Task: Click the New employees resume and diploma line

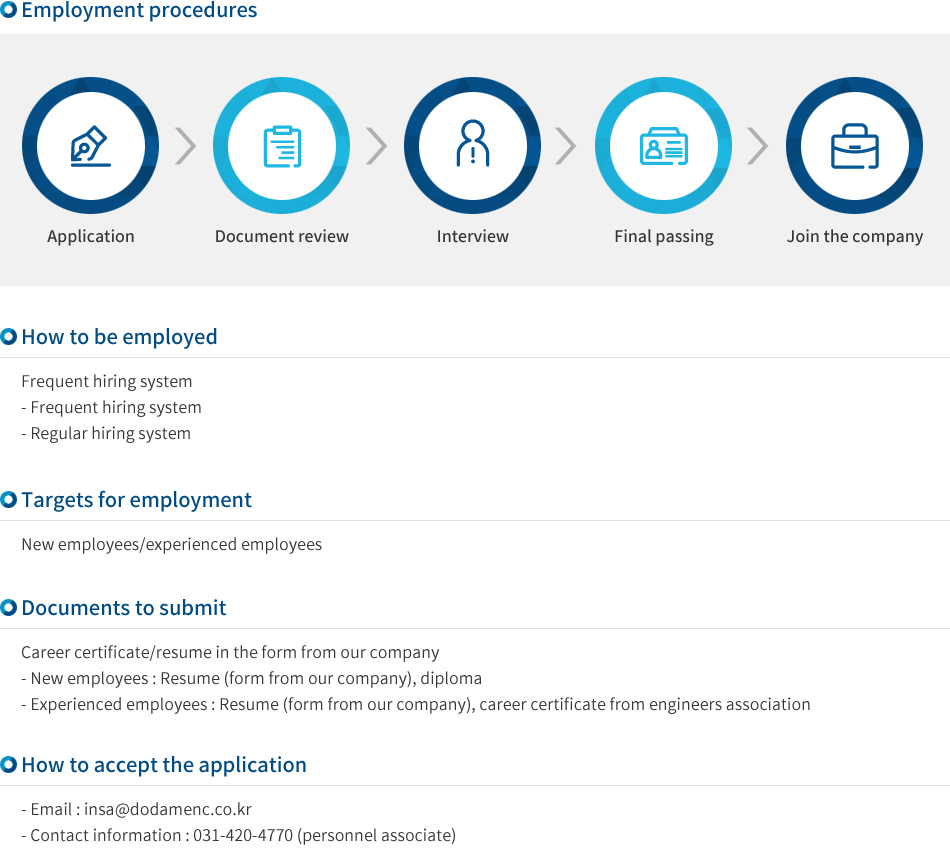Action: tap(251, 678)
